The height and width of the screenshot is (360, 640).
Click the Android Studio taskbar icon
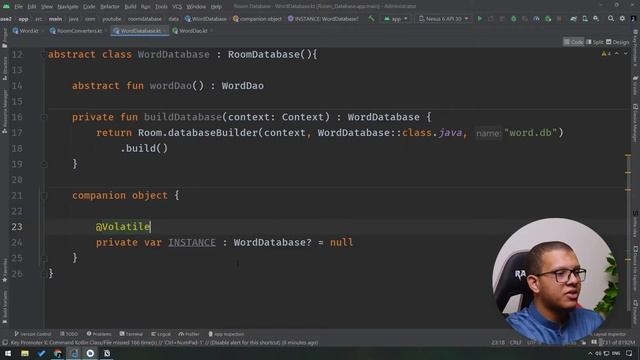pos(74,353)
